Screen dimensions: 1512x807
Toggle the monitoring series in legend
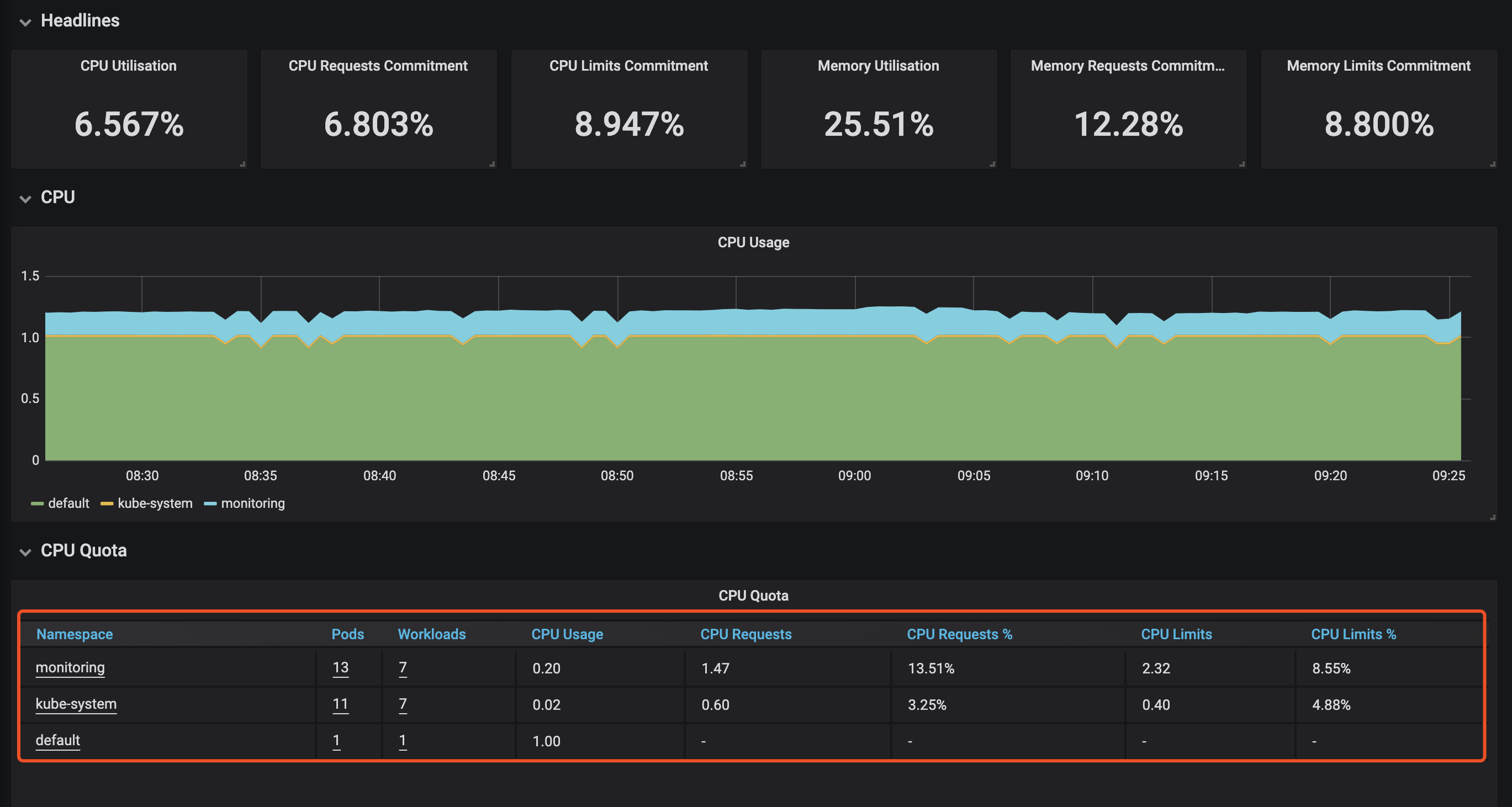click(252, 503)
